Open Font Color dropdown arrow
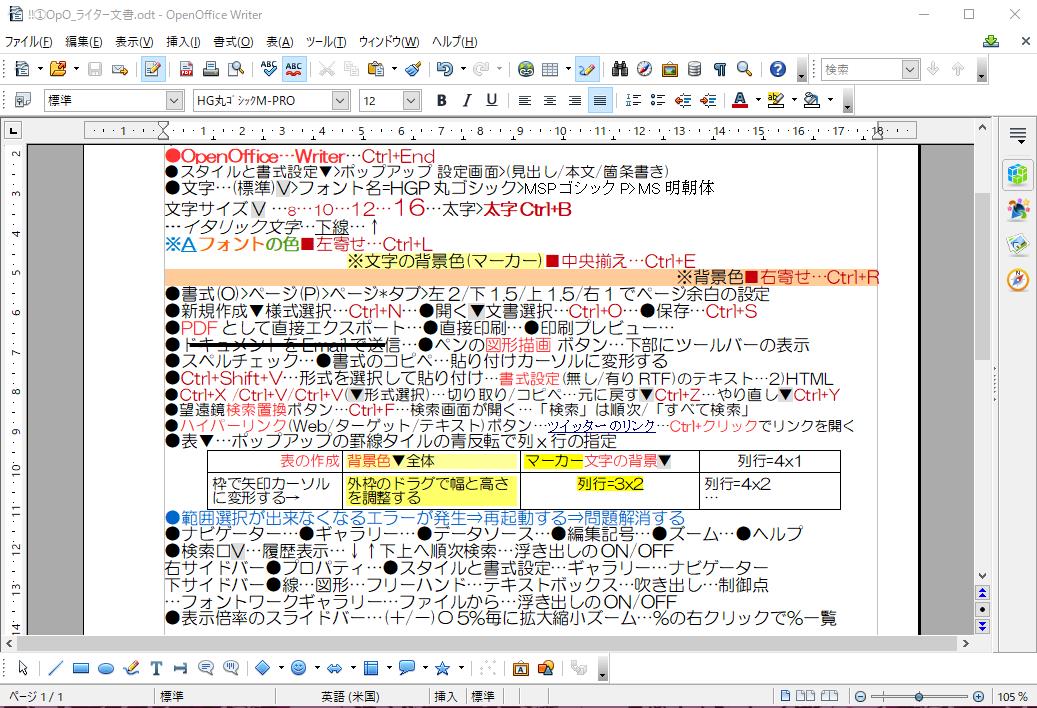The height and width of the screenshot is (708, 1037). (758, 100)
